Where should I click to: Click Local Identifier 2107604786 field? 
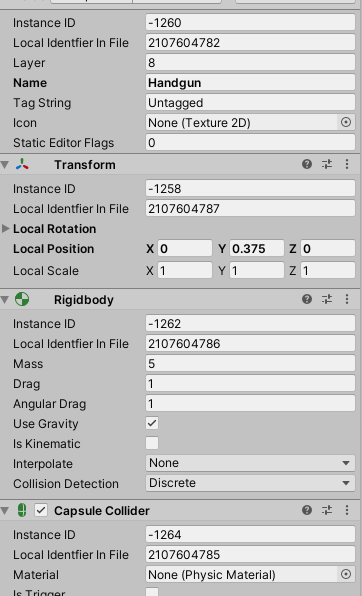[250, 344]
